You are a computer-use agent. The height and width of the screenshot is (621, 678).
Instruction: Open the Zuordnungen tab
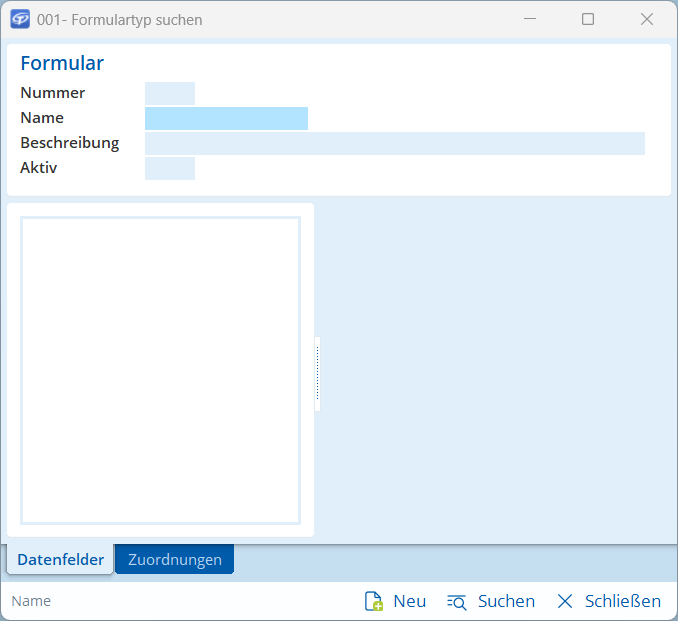pyautogui.click(x=175, y=559)
